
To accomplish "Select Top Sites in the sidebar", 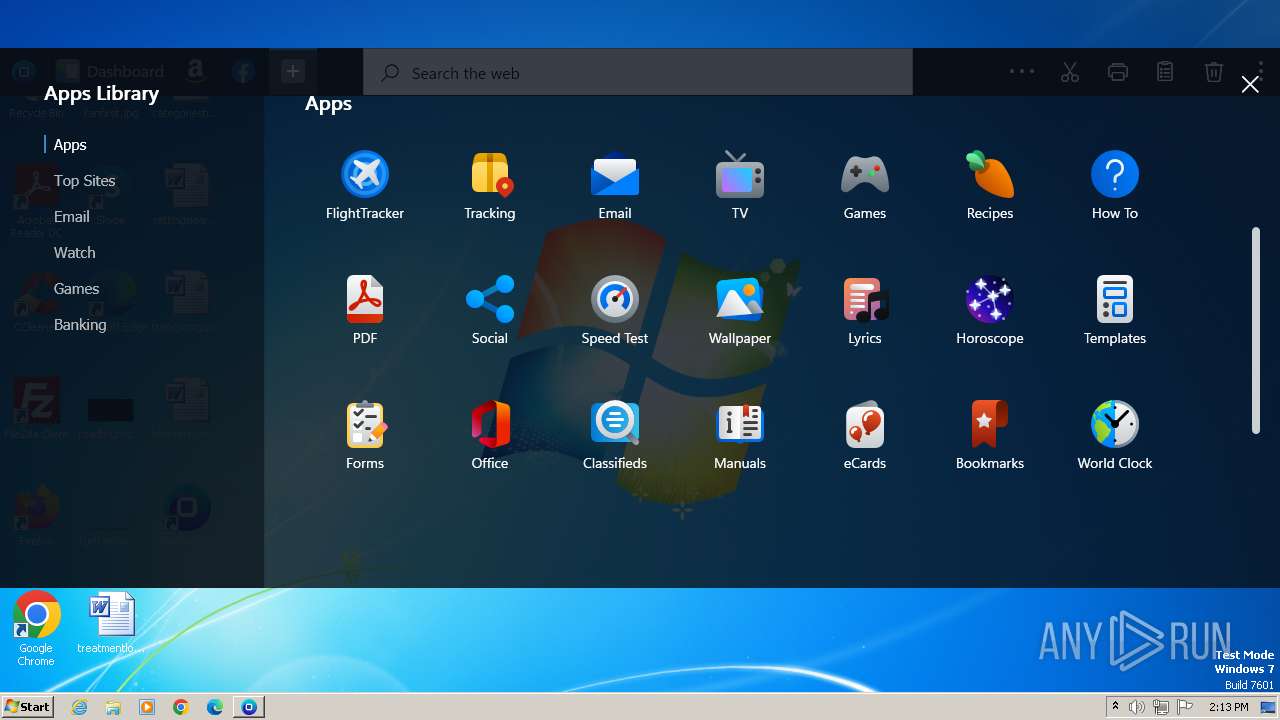I will (x=84, y=181).
